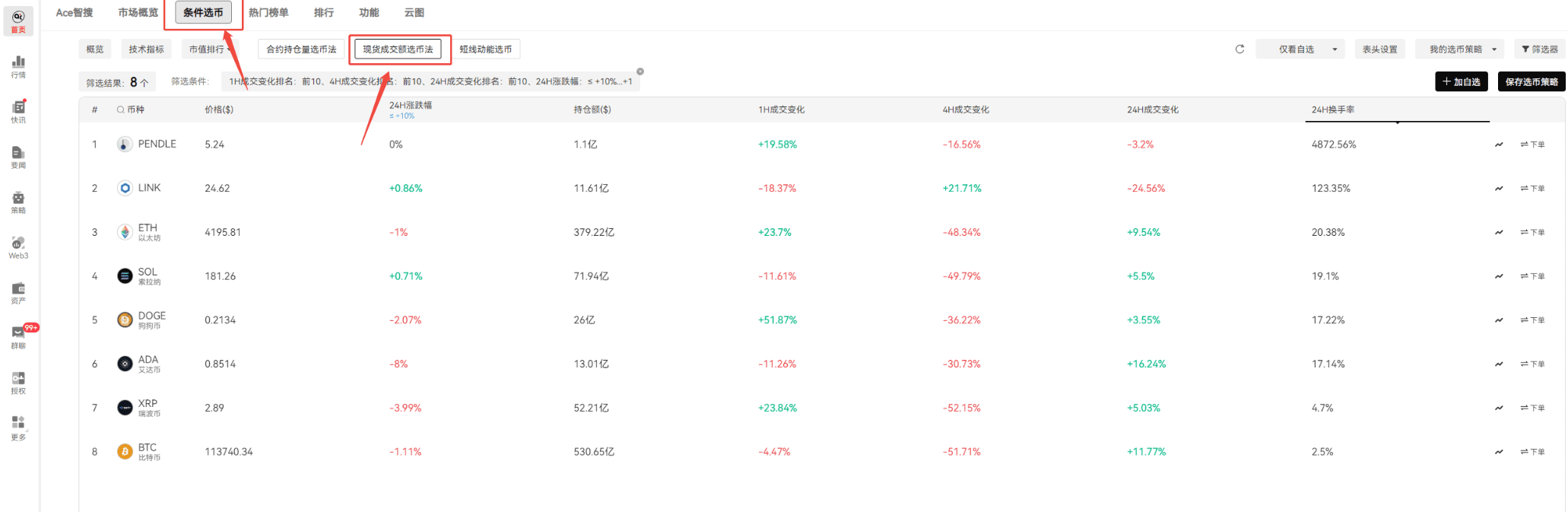The image size is (1568, 512).
Task: Open the 快讯 news flash sidebar icon
Action: point(18,111)
